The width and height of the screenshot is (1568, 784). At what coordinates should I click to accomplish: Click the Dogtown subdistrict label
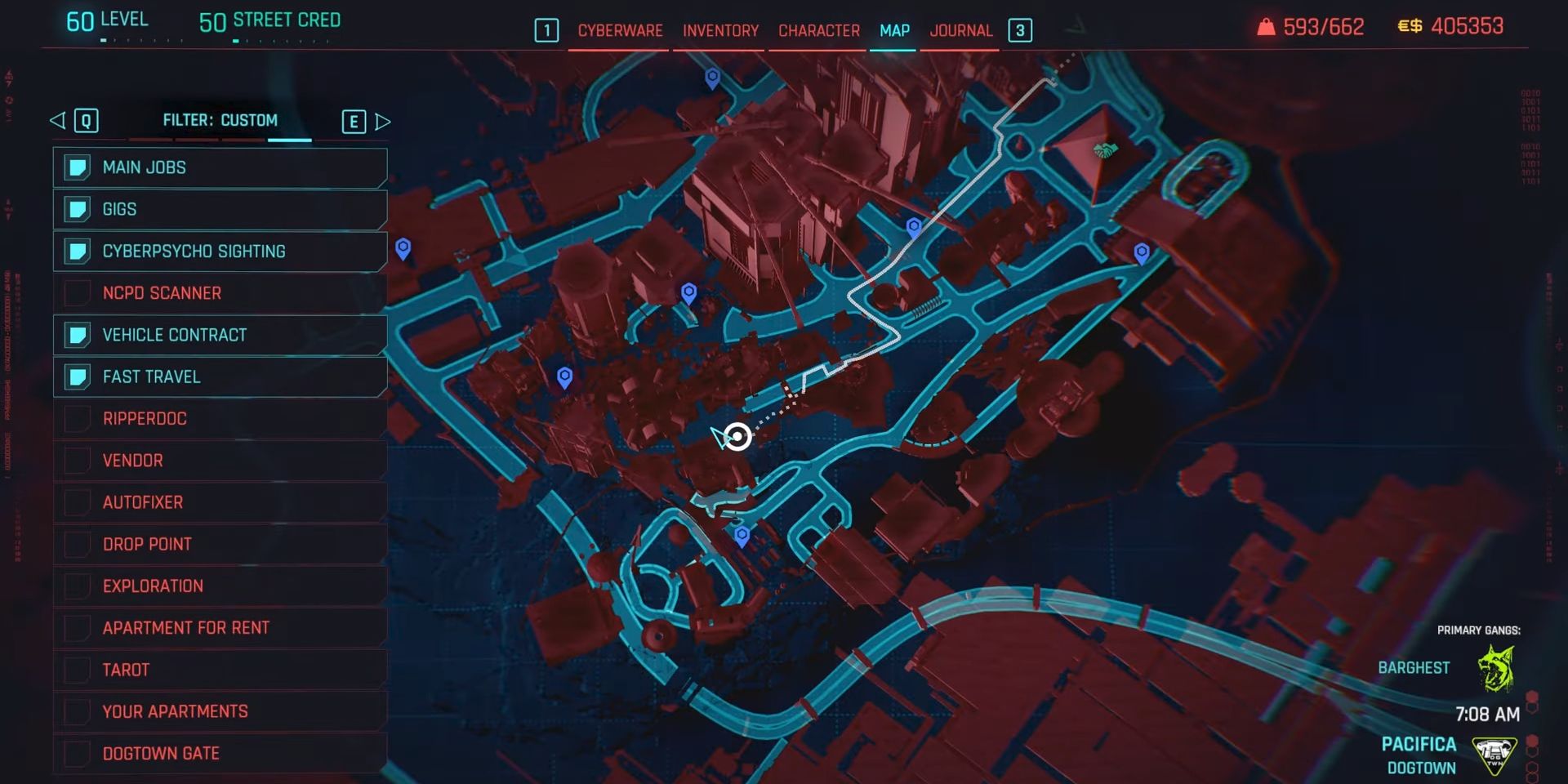pos(1421,768)
